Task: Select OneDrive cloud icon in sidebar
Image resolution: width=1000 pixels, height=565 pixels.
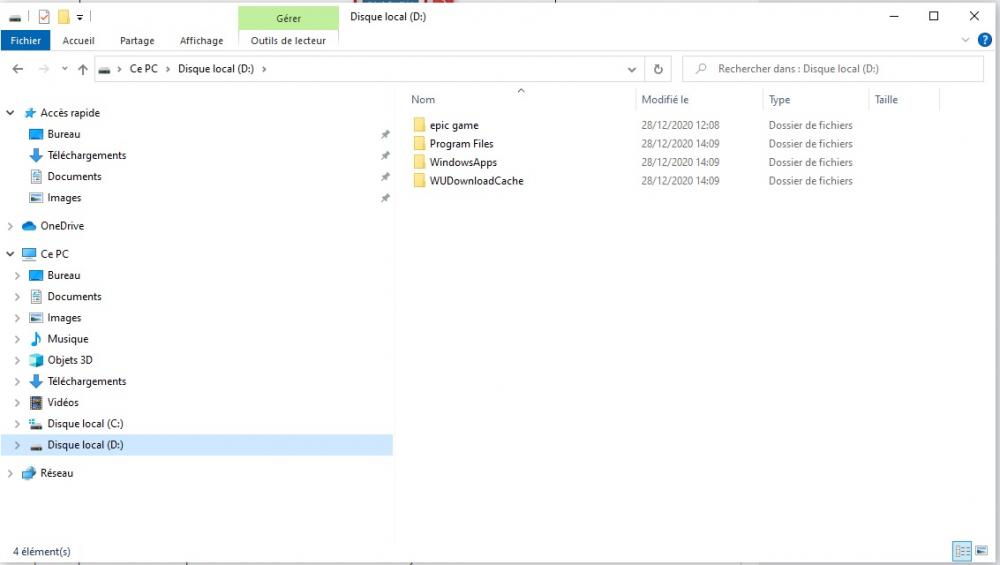Action: point(29,226)
